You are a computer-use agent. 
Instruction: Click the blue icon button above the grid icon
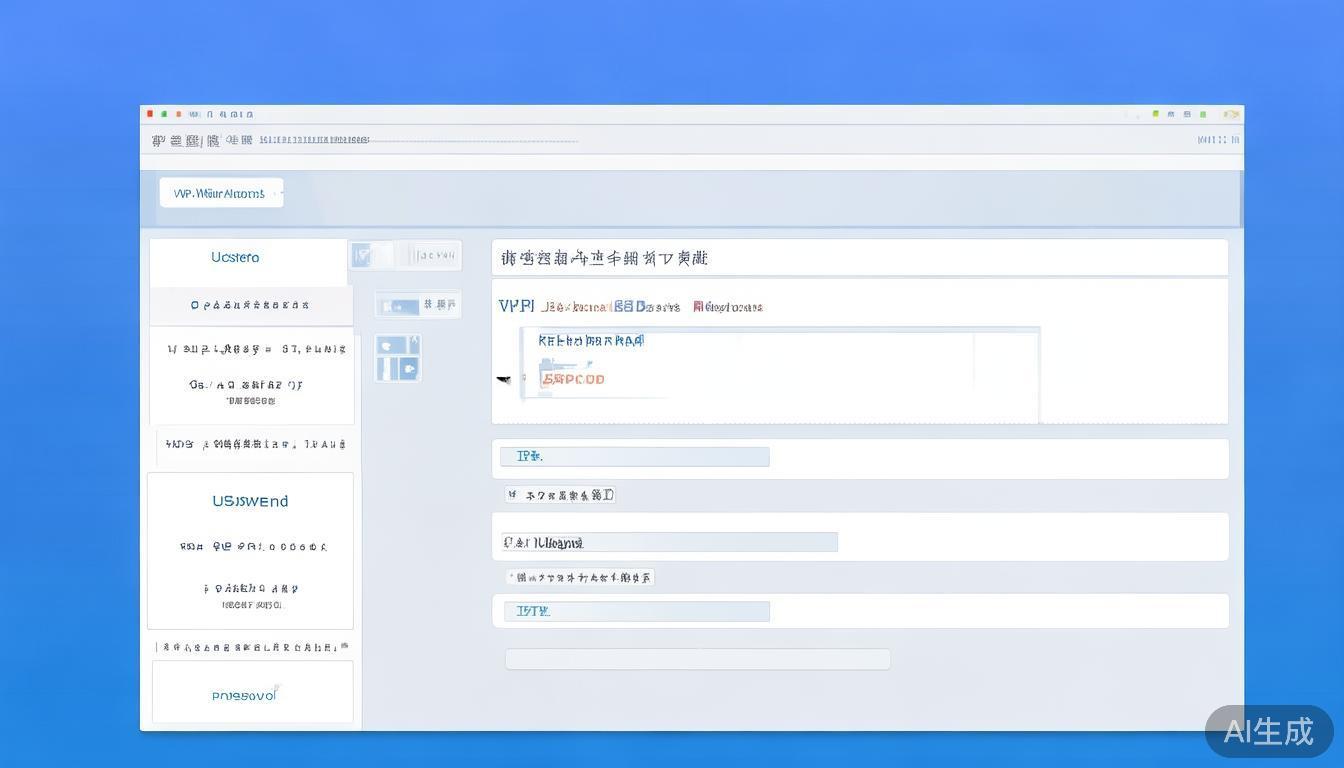(x=400, y=306)
